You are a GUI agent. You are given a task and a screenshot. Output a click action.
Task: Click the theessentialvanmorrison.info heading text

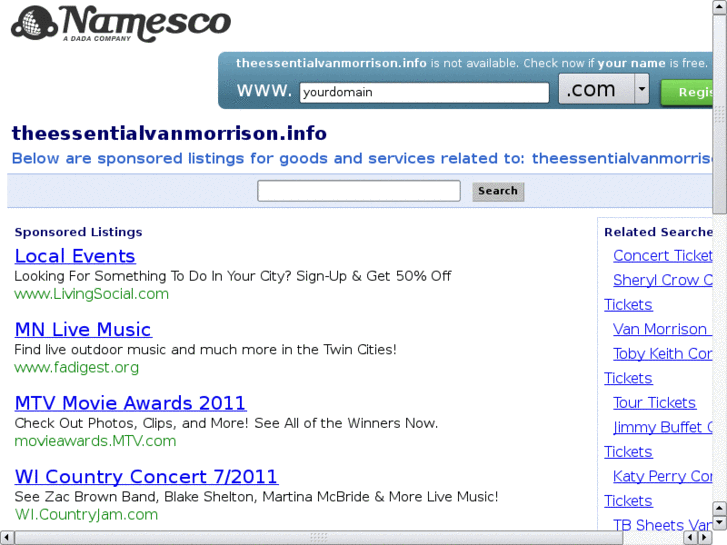click(169, 134)
